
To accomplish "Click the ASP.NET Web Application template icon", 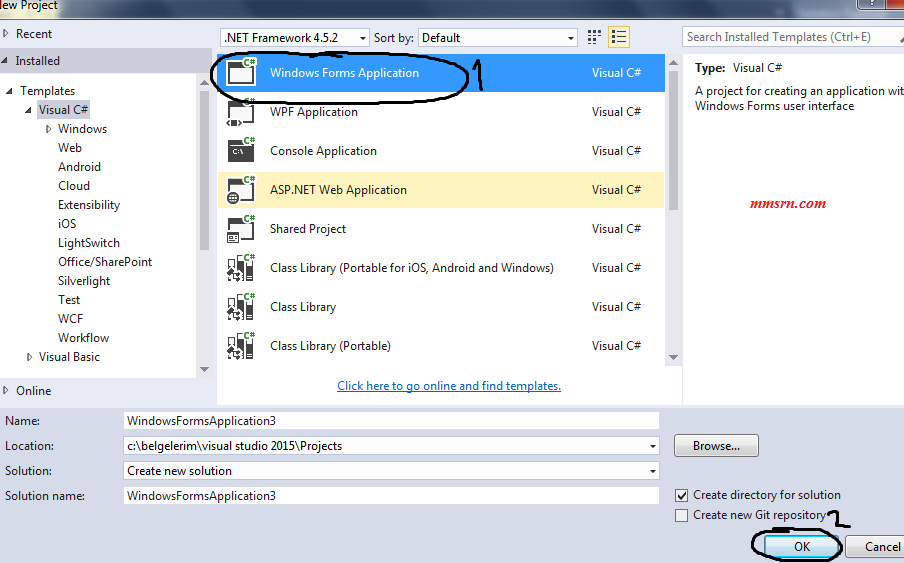I will tap(241, 190).
